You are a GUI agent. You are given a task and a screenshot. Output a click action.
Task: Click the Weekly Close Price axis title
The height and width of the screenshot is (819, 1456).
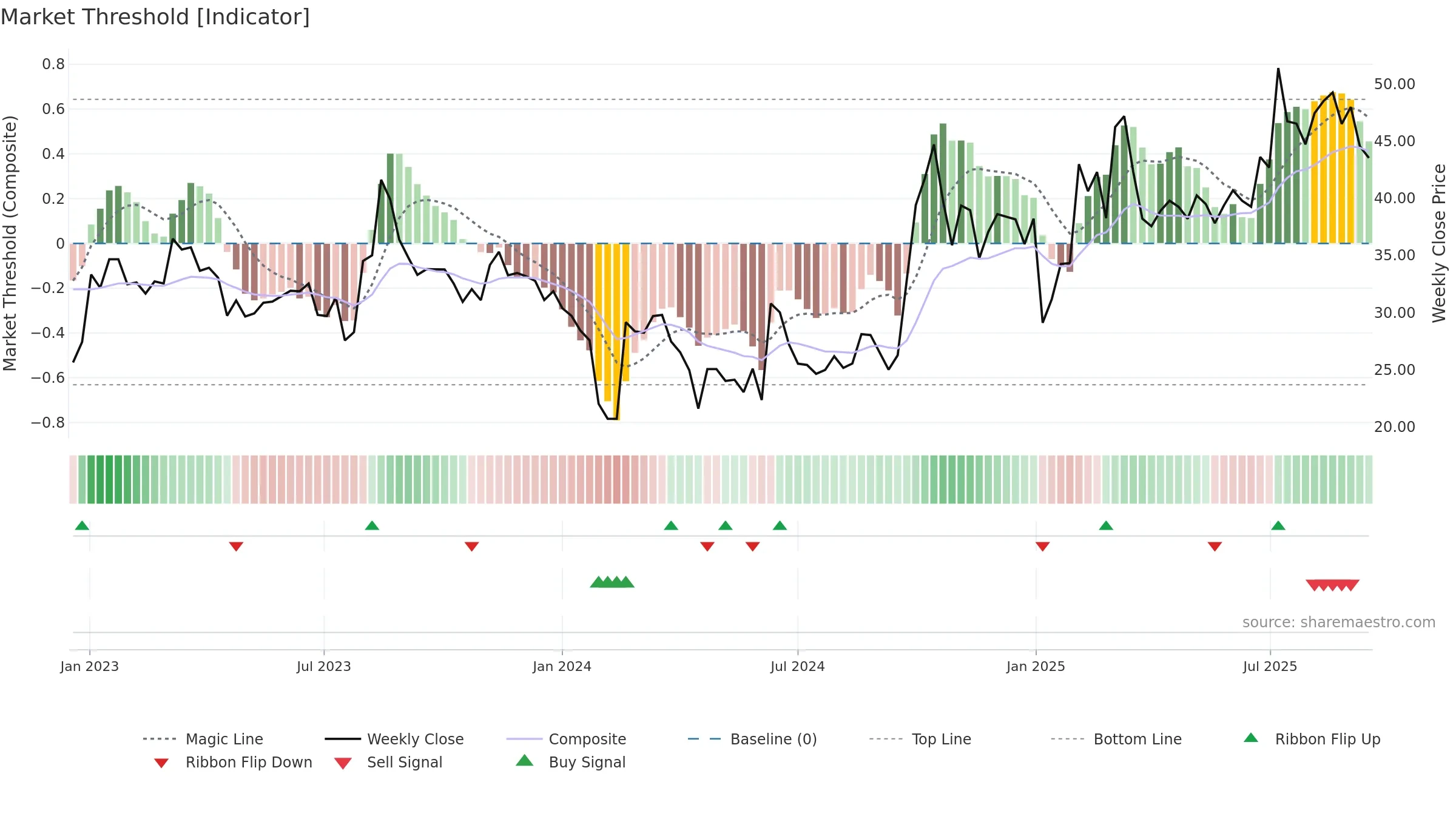point(1439,243)
